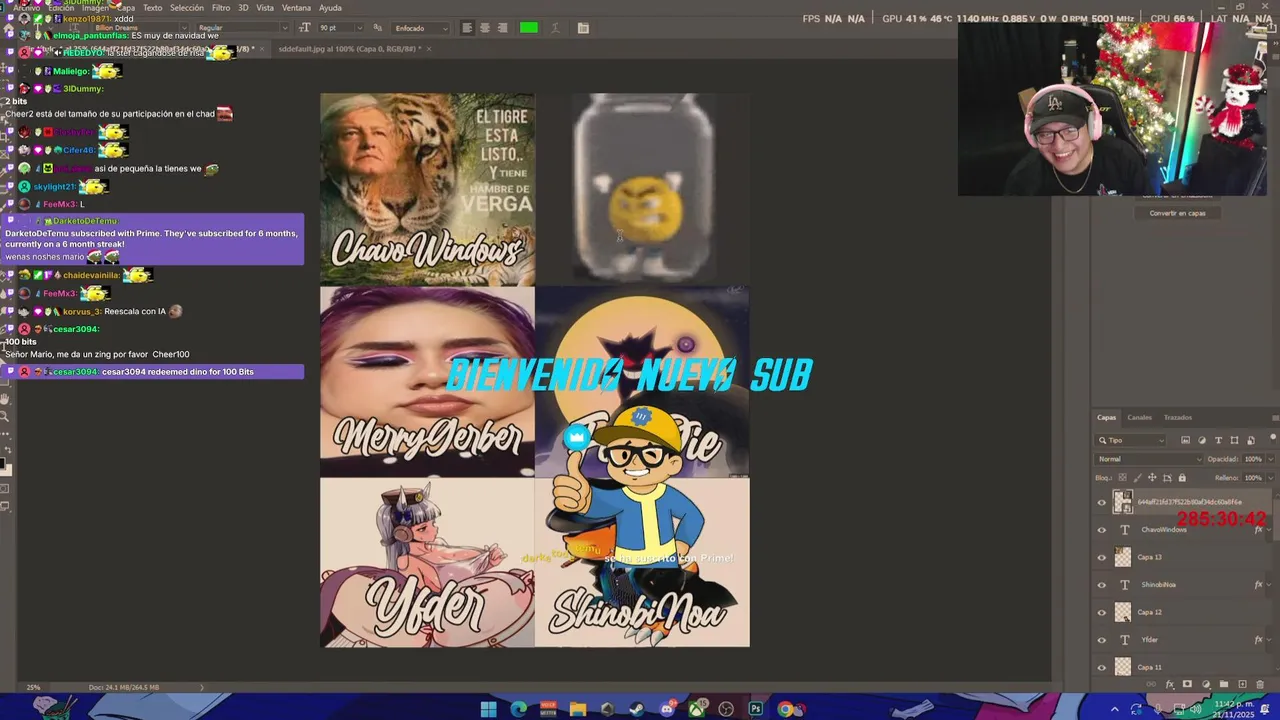Image resolution: width=1280 pixels, height=720 pixels.
Task: Click the green text color swatch
Action: [529, 28]
